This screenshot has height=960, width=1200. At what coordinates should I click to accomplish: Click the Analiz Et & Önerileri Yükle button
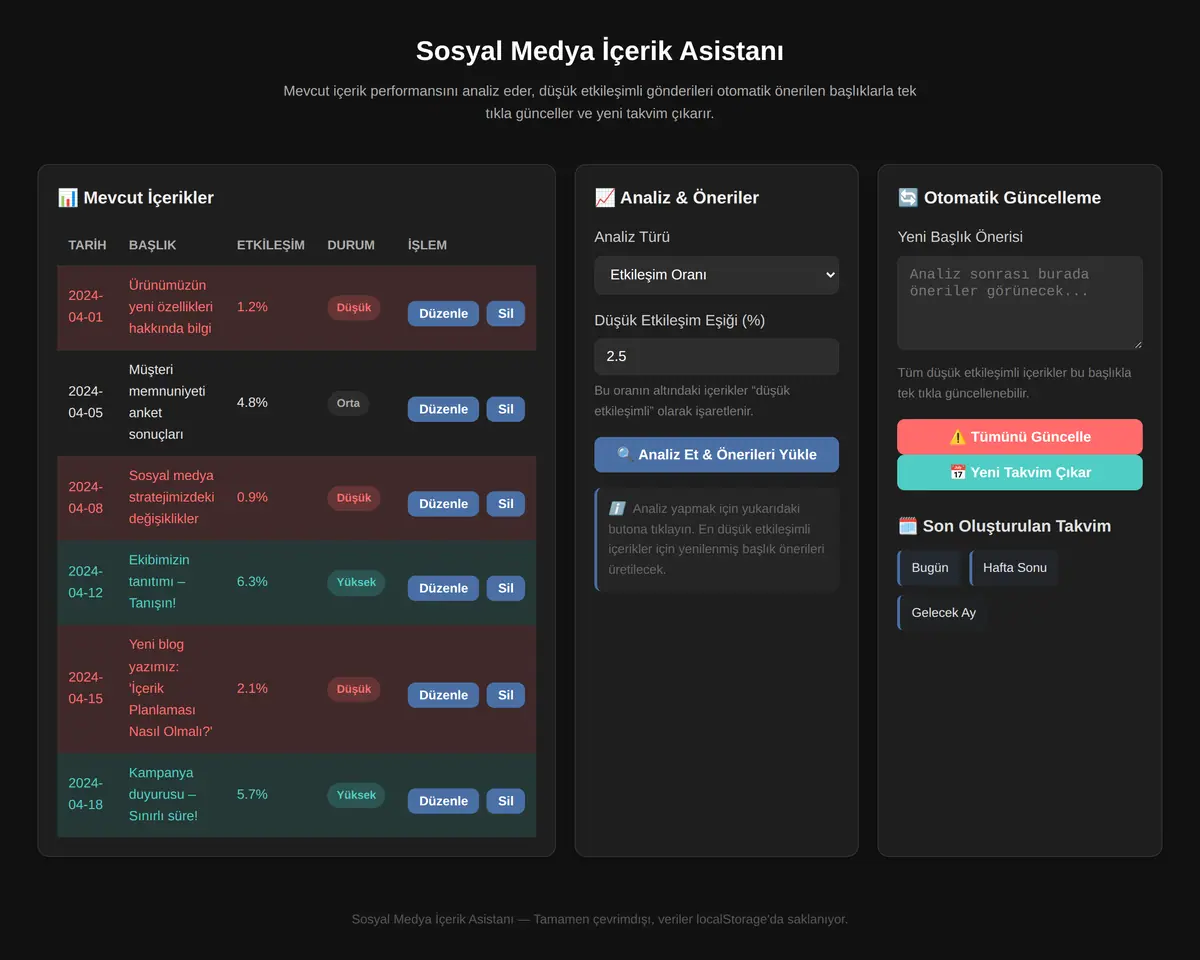716,454
